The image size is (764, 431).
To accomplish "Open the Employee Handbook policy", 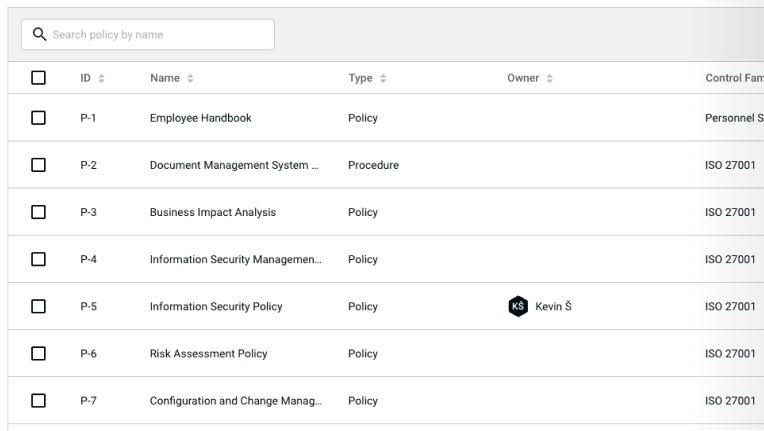I will click(200, 118).
